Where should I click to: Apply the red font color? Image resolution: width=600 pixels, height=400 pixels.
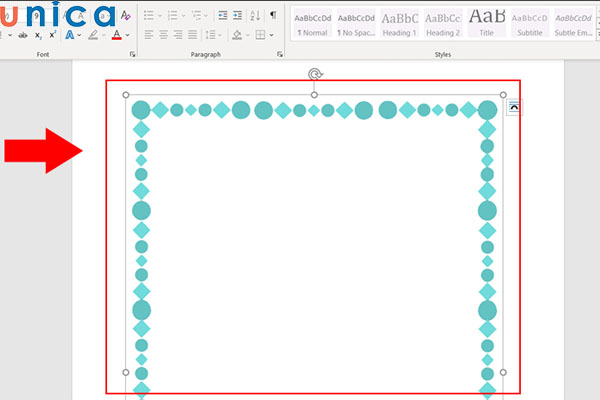117,35
